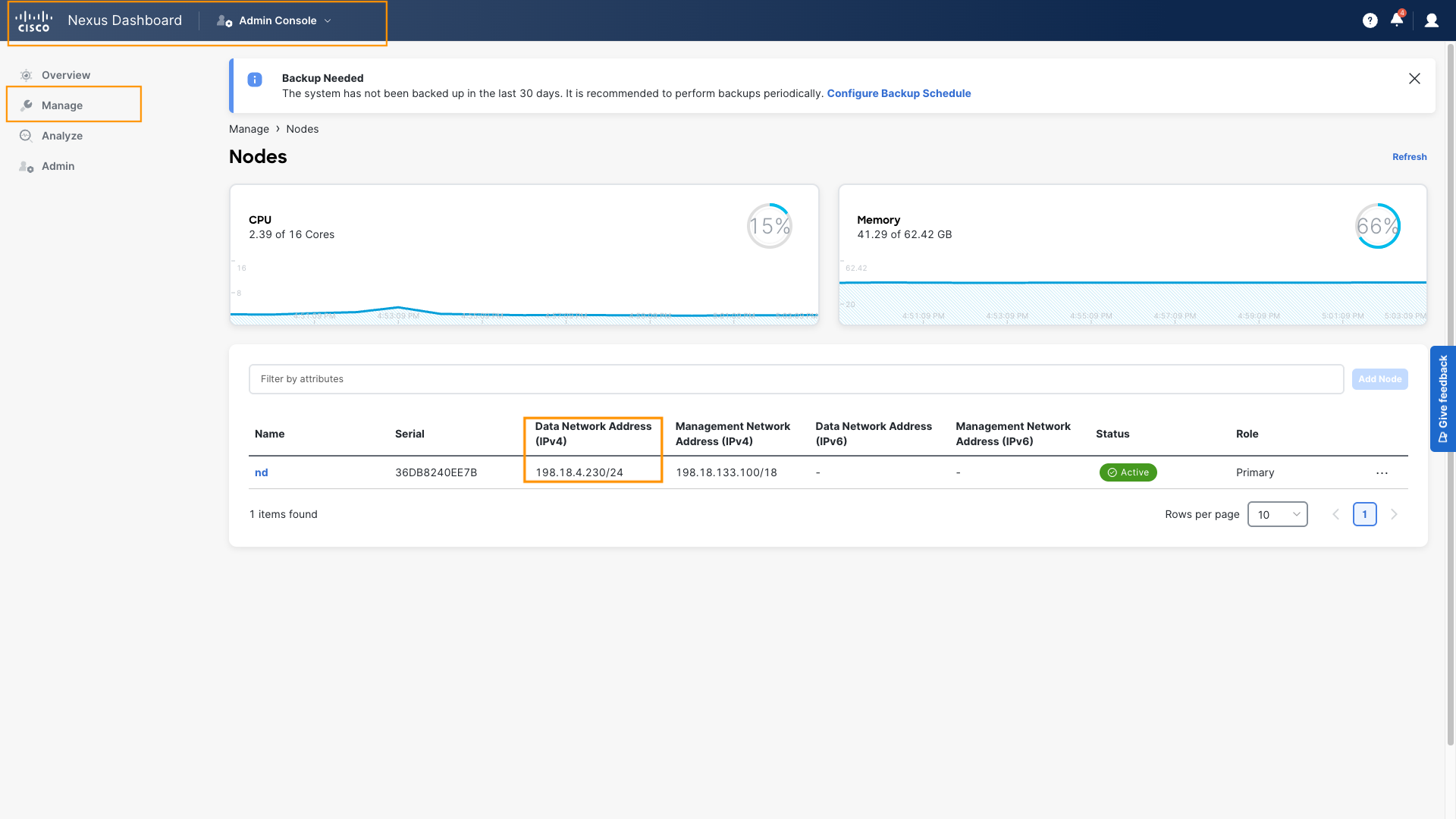Click the Manage wrench icon
The image size is (1456, 819).
(x=26, y=105)
